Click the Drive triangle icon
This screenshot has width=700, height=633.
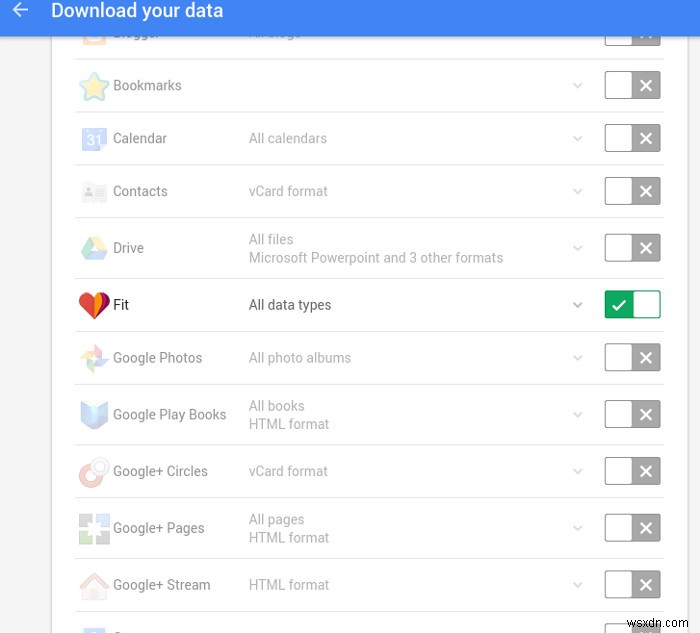pyautogui.click(x=94, y=248)
